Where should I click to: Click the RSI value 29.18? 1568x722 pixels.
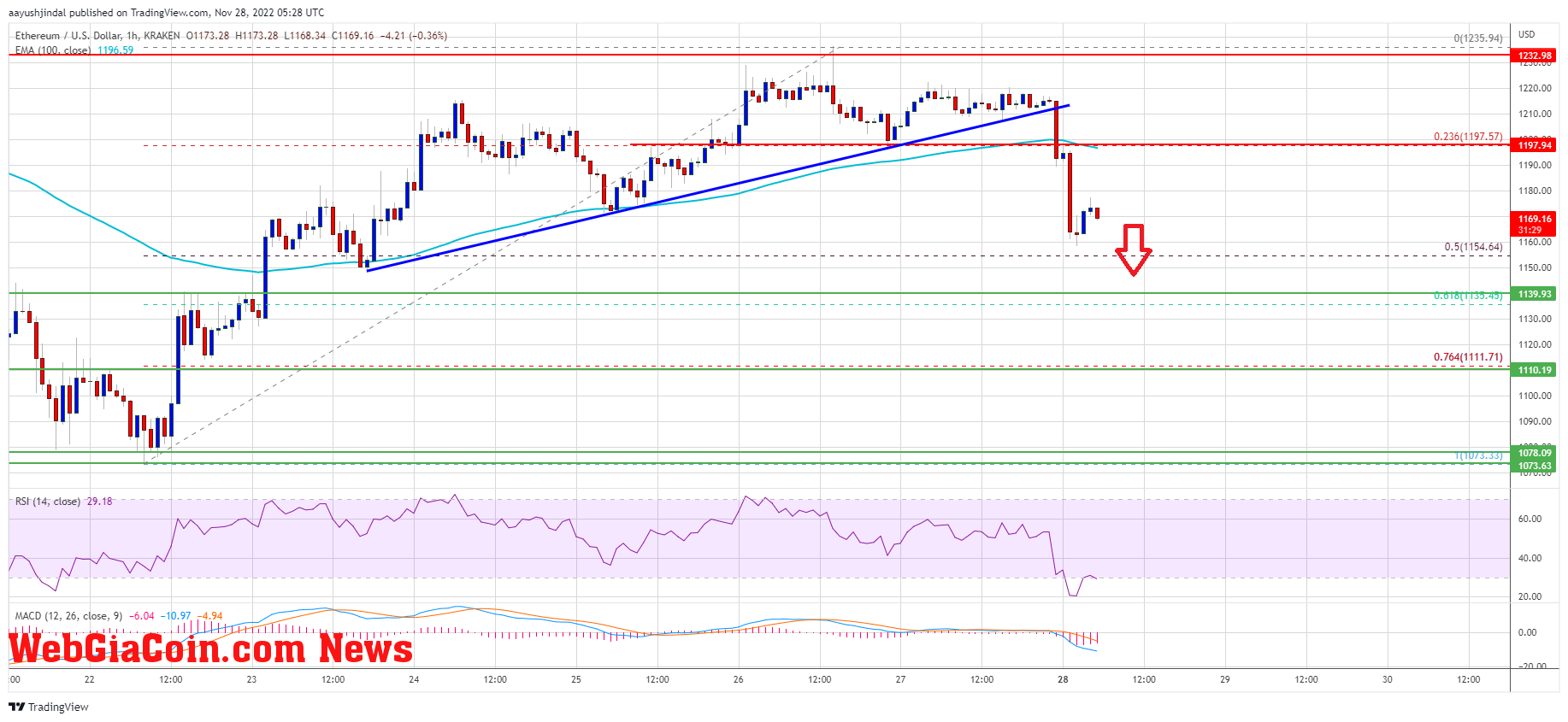(x=99, y=502)
